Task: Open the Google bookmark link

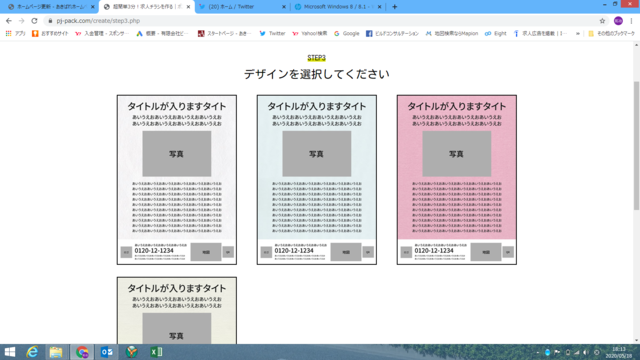Action: click(x=347, y=33)
